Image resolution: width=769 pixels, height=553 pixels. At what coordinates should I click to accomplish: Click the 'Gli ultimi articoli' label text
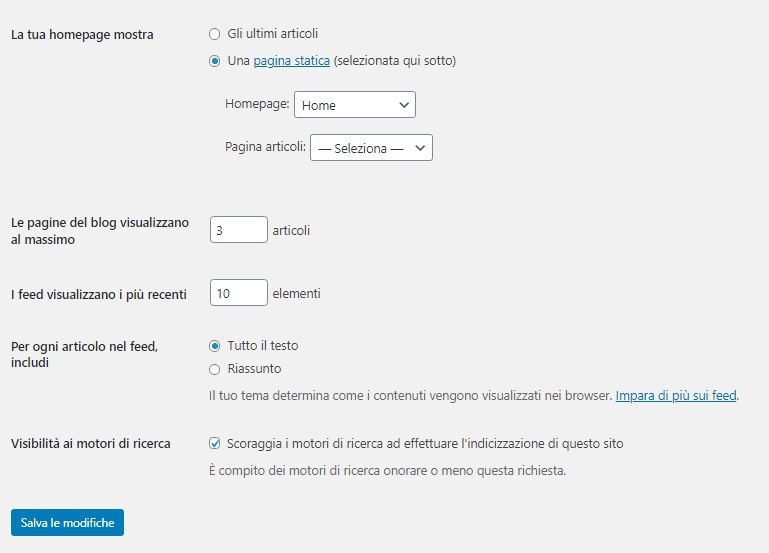[x=273, y=34]
